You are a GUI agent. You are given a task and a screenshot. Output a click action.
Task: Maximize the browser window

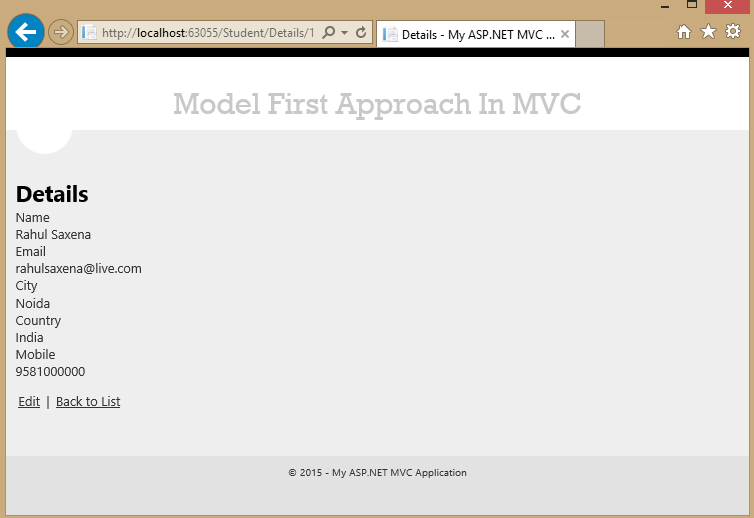[x=692, y=5]
